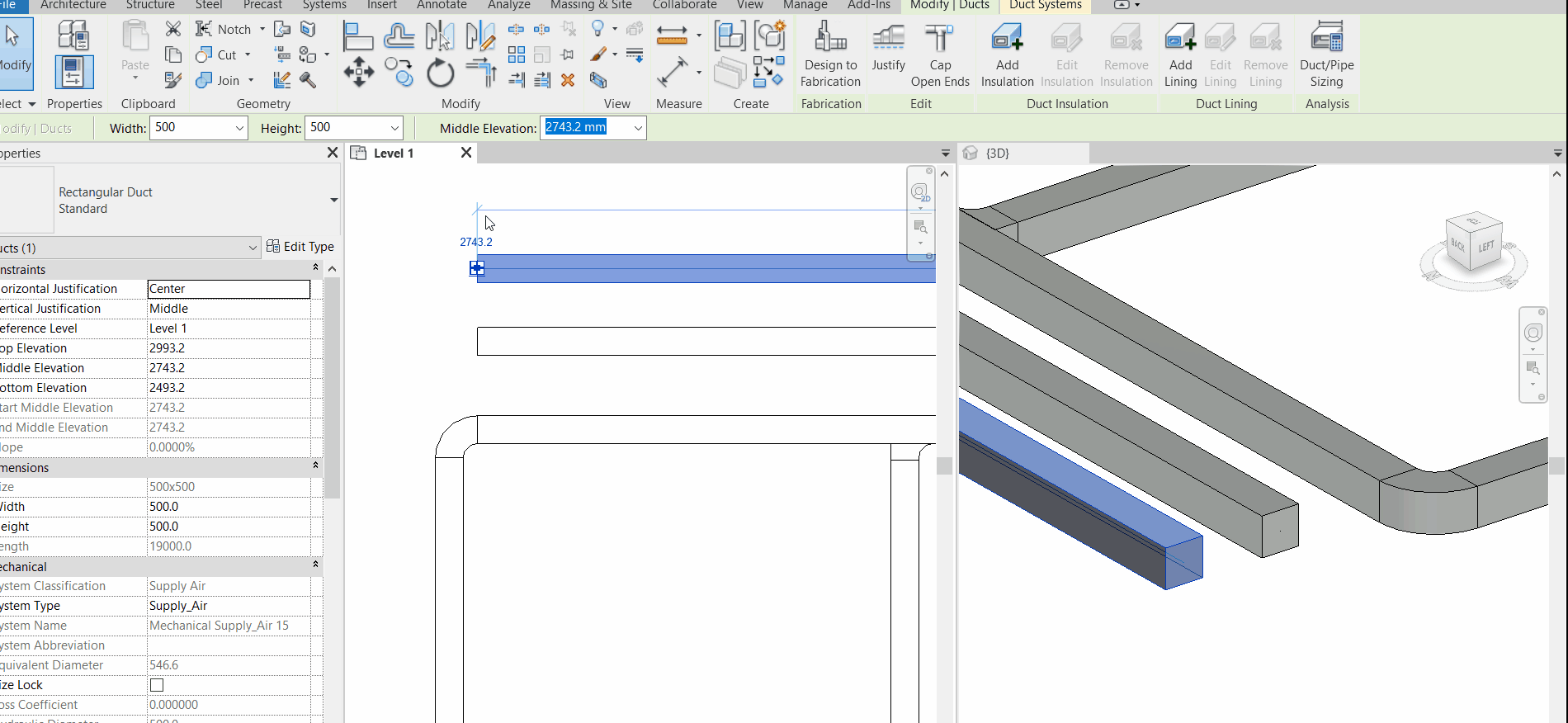Select the Copy tool in Modify panel
Image resolution: width=1568 pixels, height=723 pixels.
point(399,73)
